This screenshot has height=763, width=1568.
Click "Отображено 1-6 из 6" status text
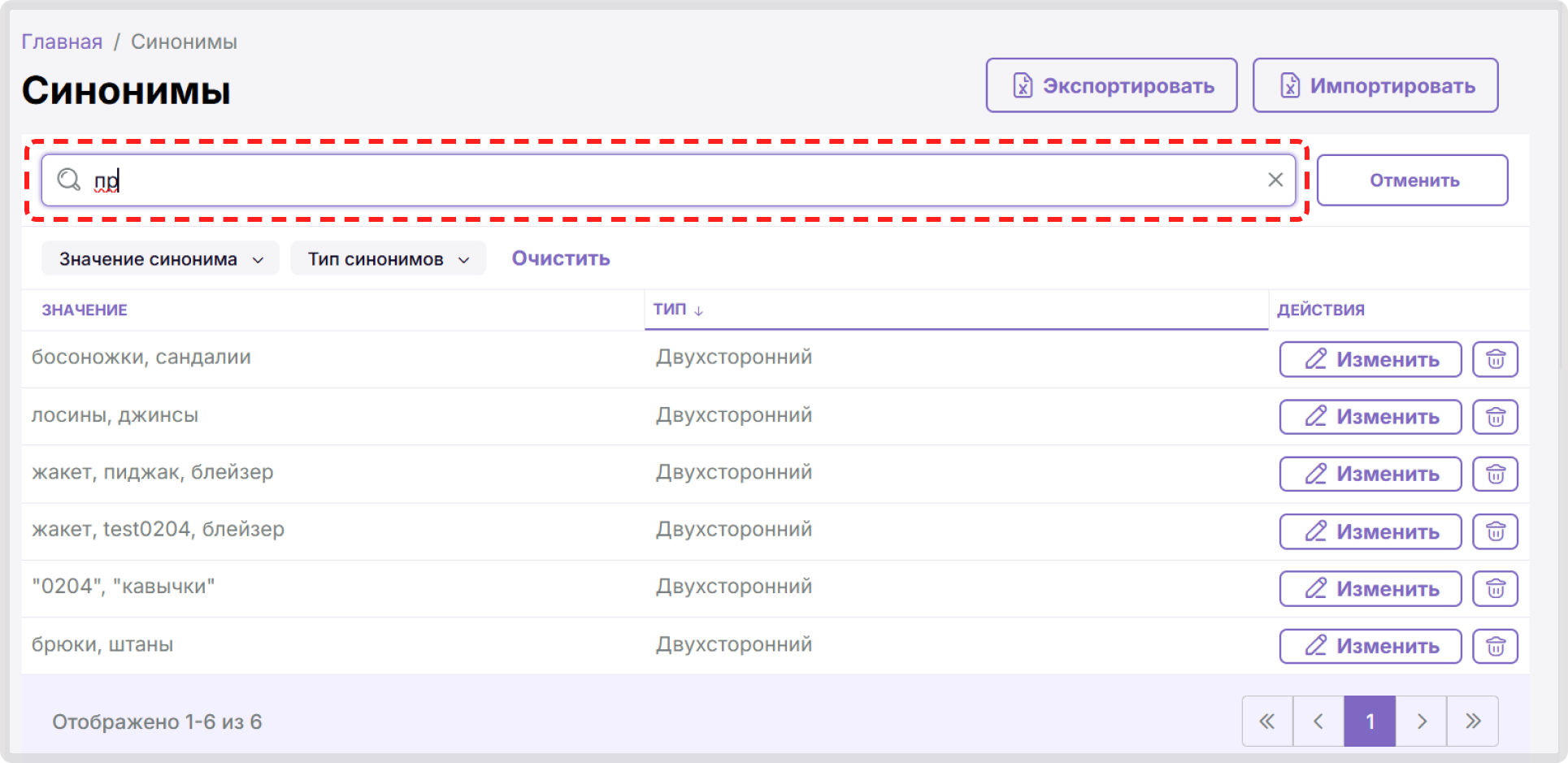(x=157, y=722)
